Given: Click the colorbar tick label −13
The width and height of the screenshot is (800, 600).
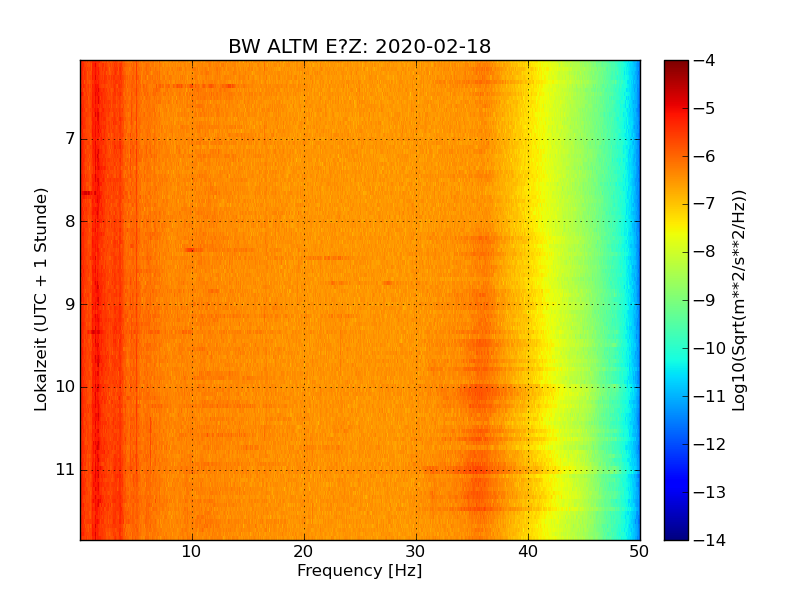Looking at the screenshot, I should click(710, 492).
